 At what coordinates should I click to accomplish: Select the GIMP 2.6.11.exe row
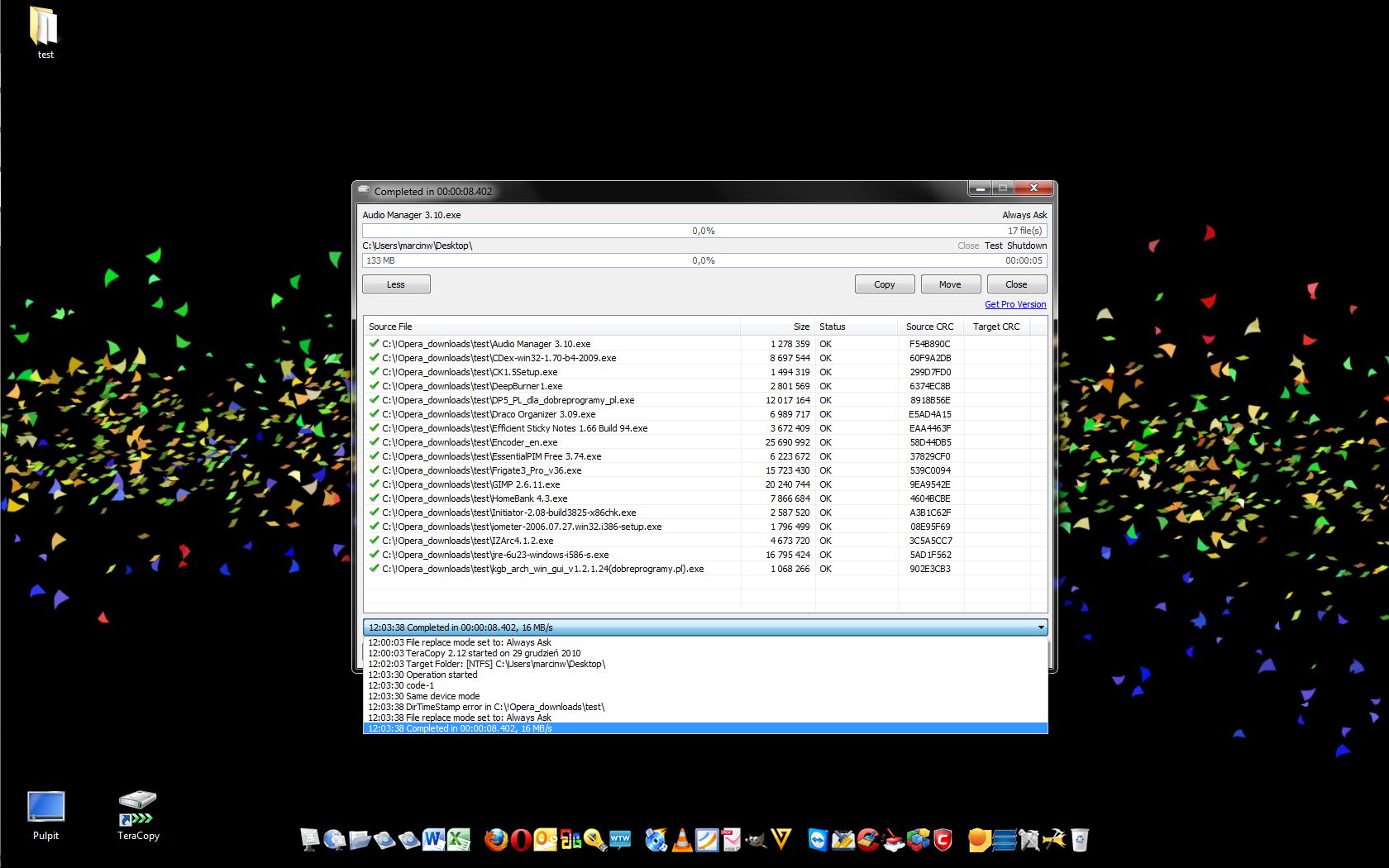tap(705, 484)
